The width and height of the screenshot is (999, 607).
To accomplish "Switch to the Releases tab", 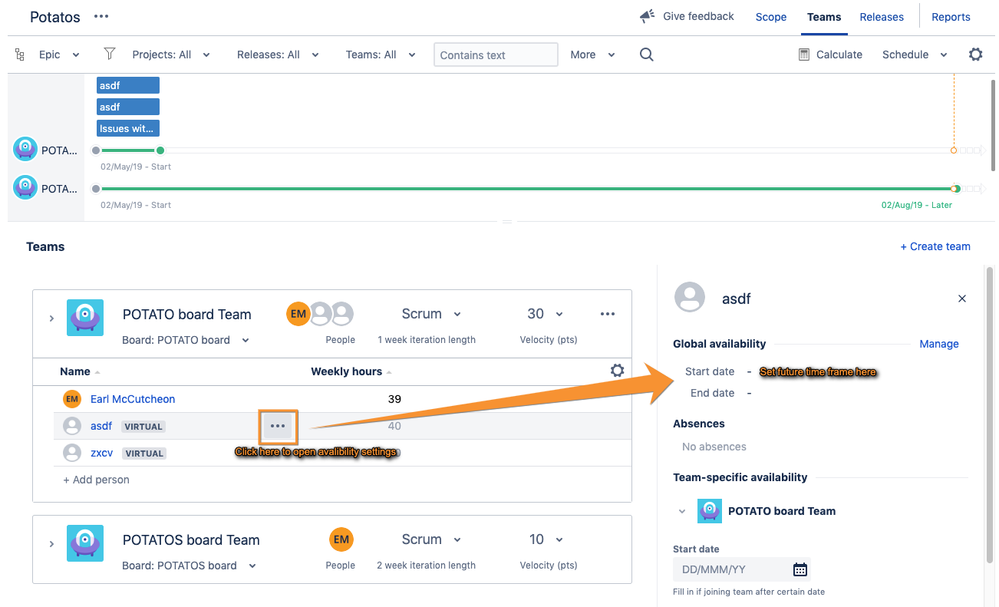I will click(x=881, y=17).
